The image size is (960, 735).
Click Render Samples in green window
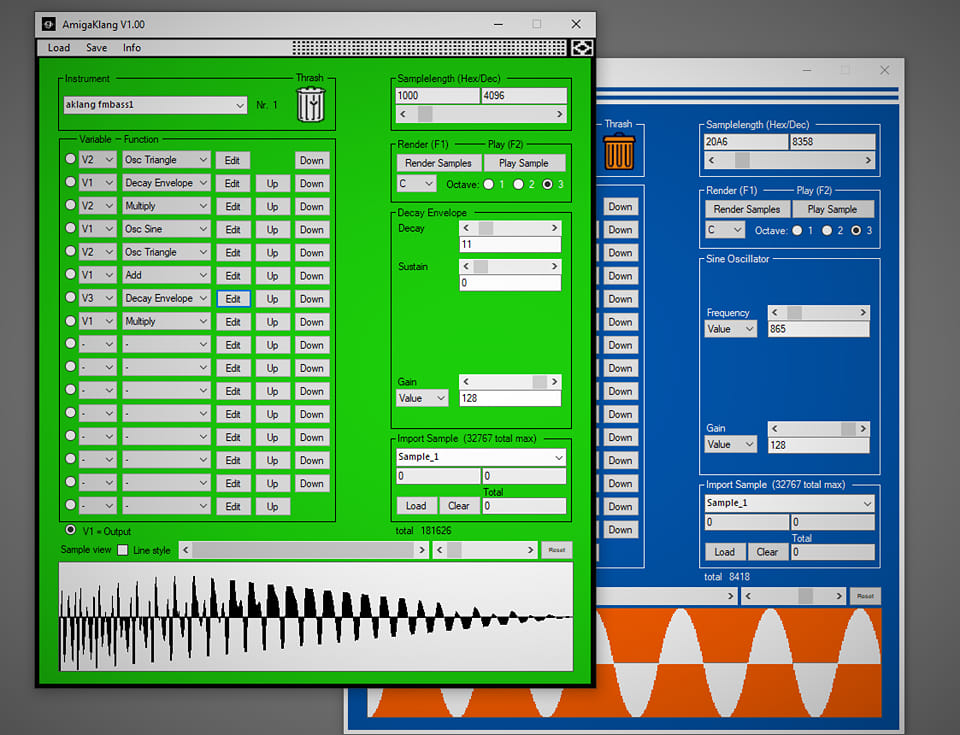point(438,163)
